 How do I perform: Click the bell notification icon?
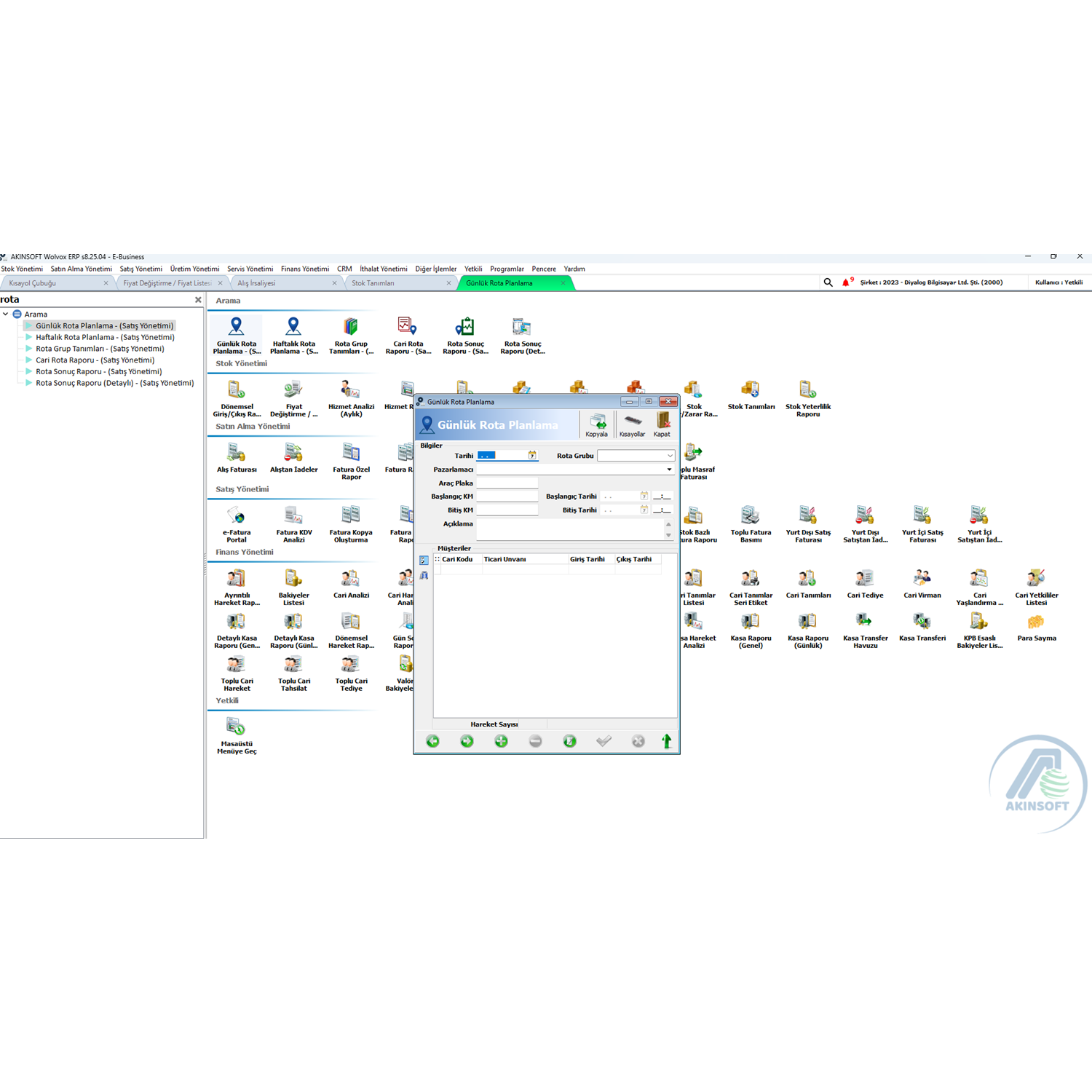846,282
